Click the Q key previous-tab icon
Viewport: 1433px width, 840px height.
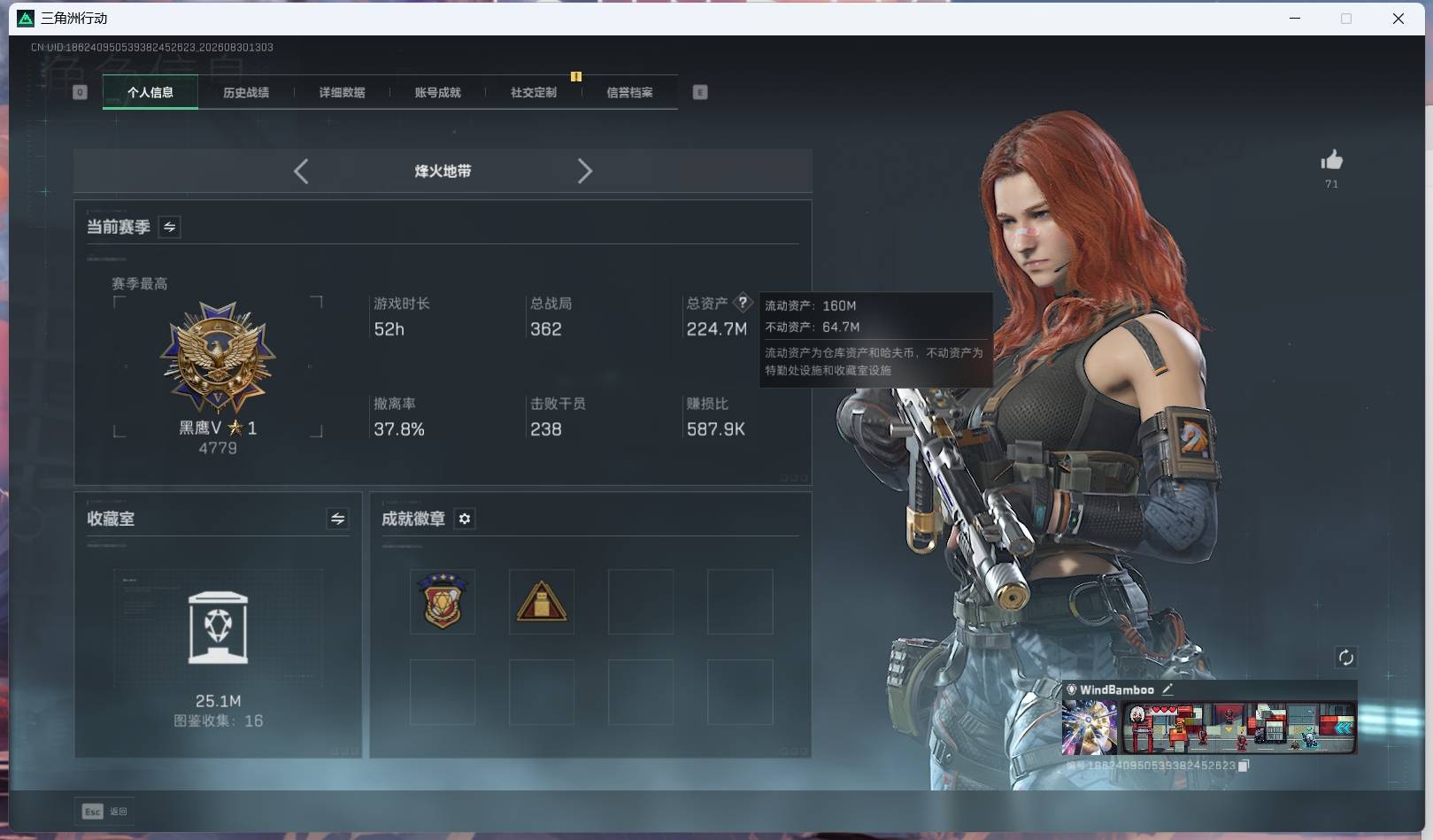coord(80,92)
